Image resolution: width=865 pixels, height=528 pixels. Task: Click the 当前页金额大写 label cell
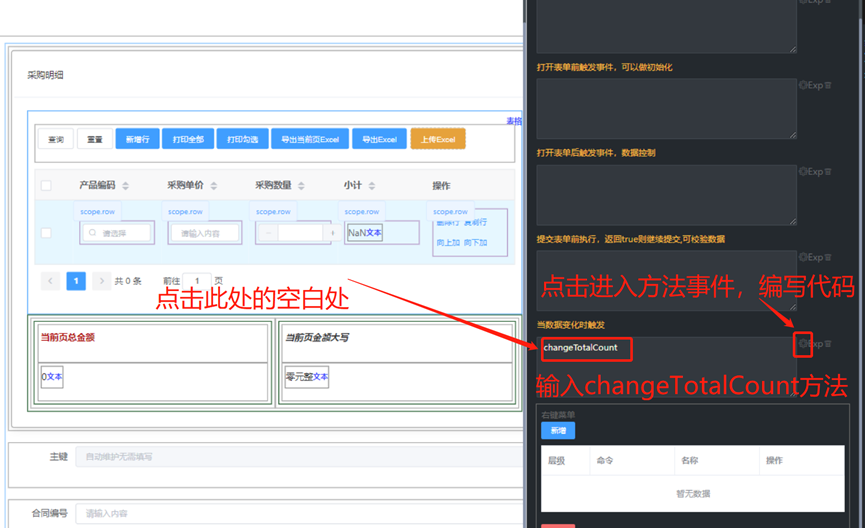pos(397,343)
